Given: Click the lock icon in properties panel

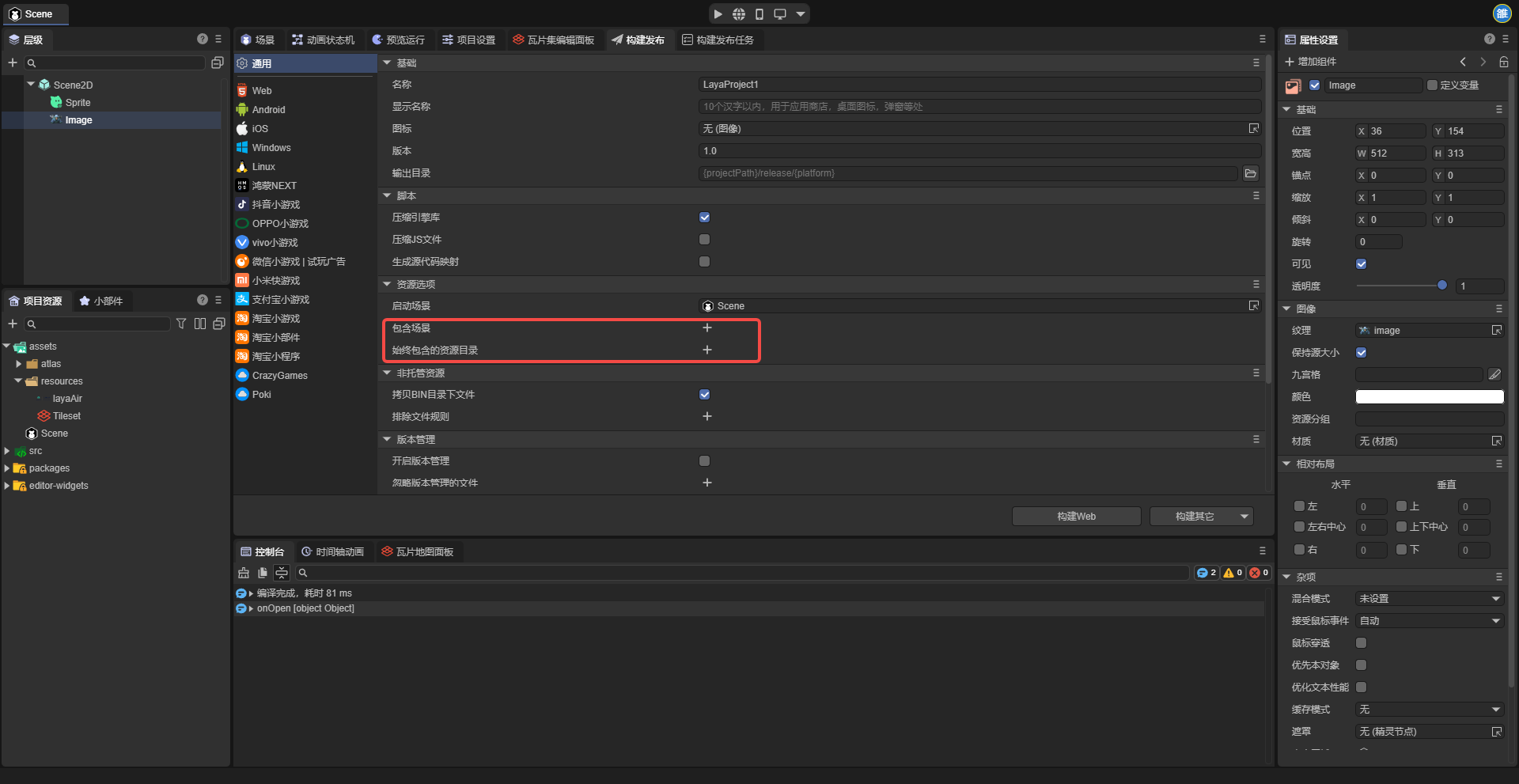Looking at the screenshot, I should (1503, 62).
